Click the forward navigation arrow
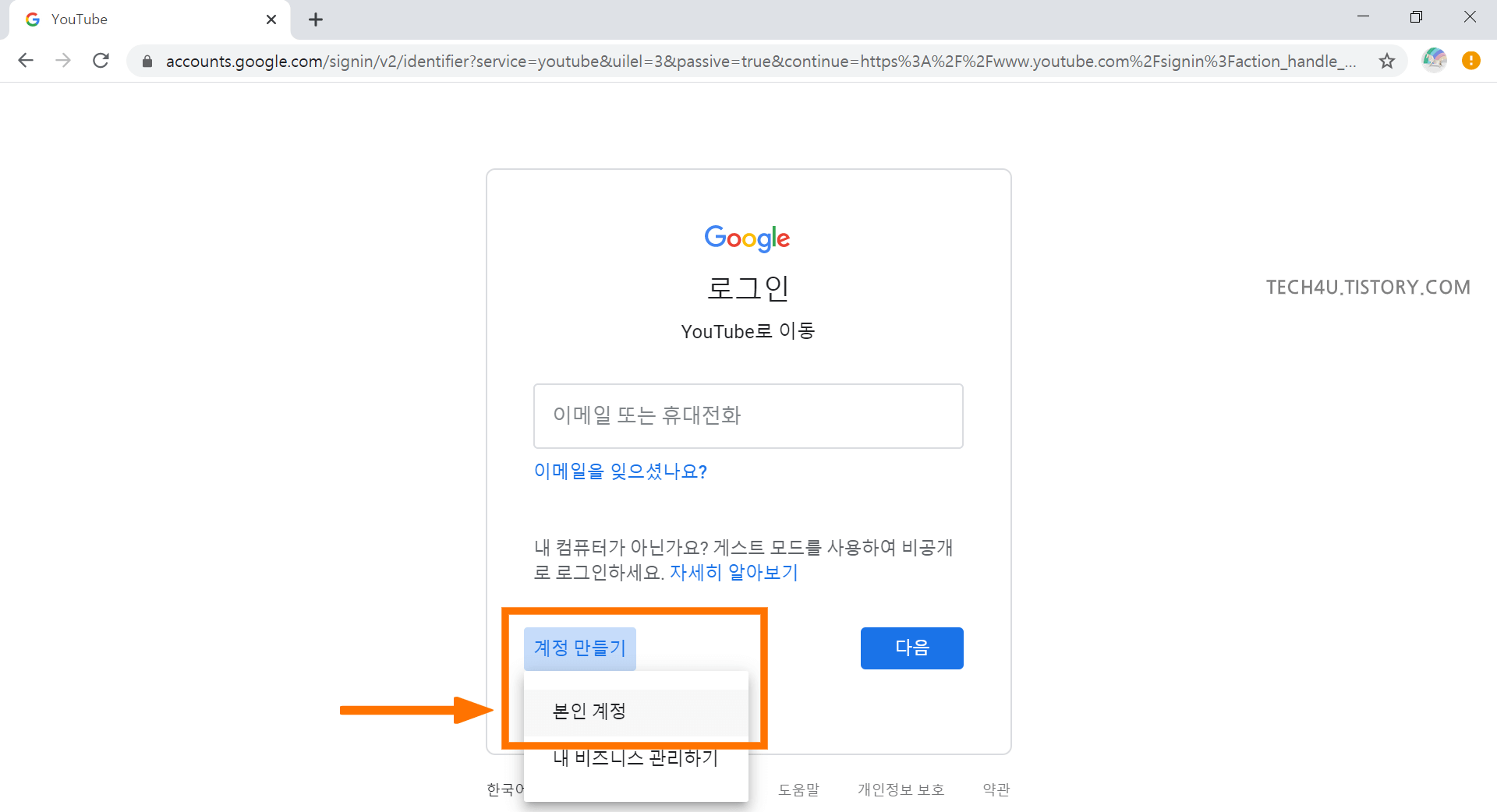 pyautogui.click(x=63, y=61)
